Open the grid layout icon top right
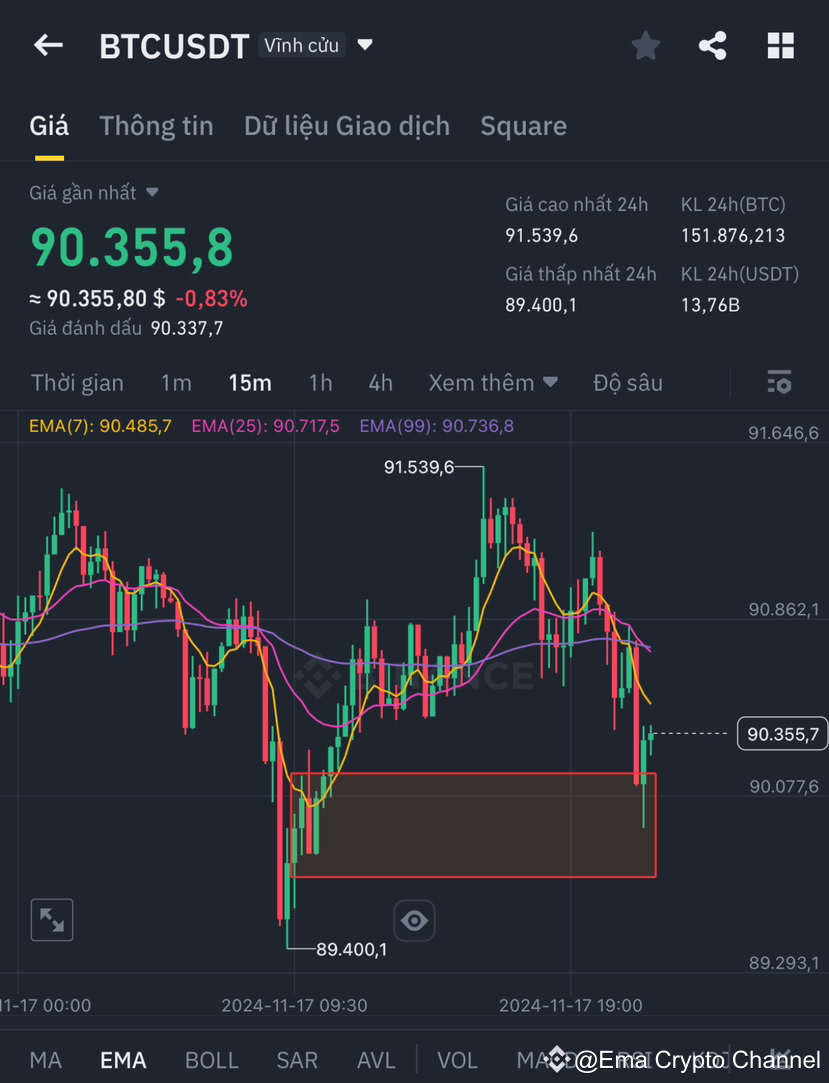 [780, 45]
